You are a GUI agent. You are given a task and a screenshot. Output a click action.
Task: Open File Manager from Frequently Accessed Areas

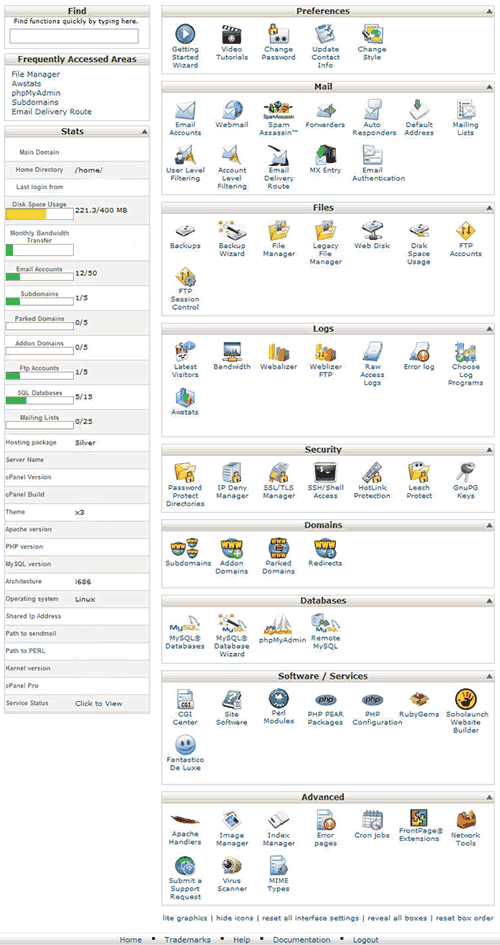[36, 74]
